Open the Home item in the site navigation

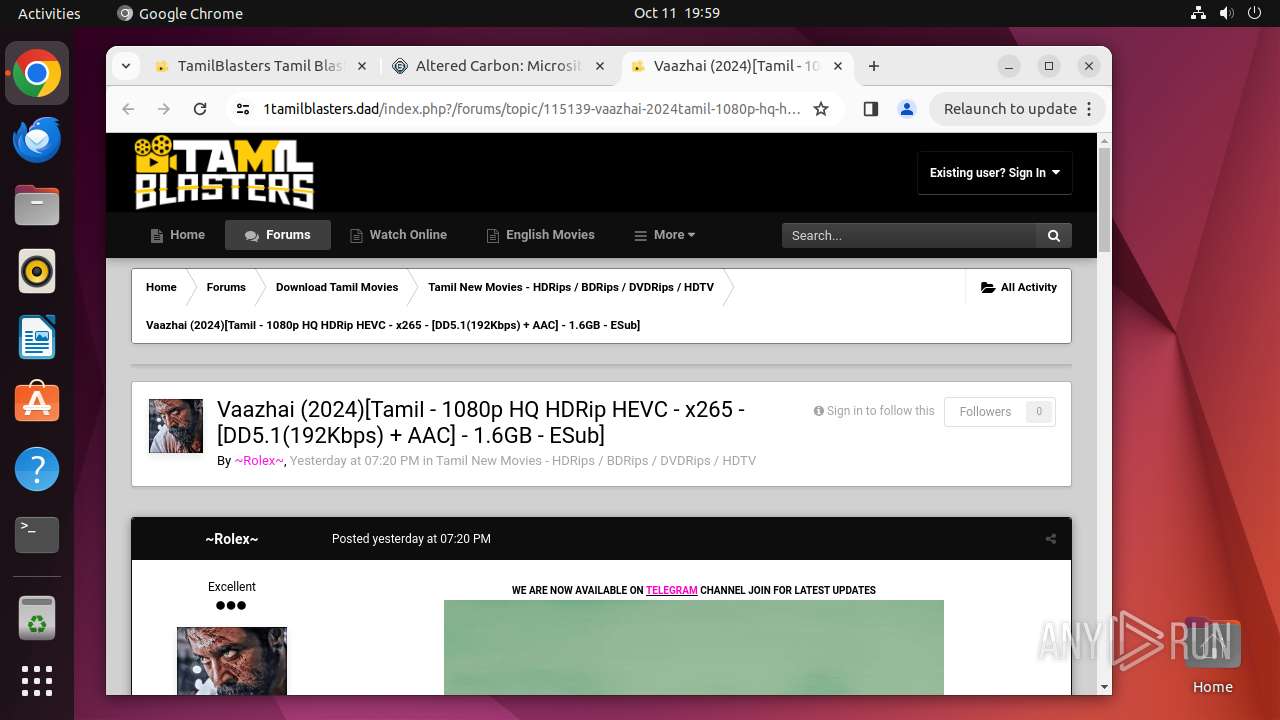point(178,235)
